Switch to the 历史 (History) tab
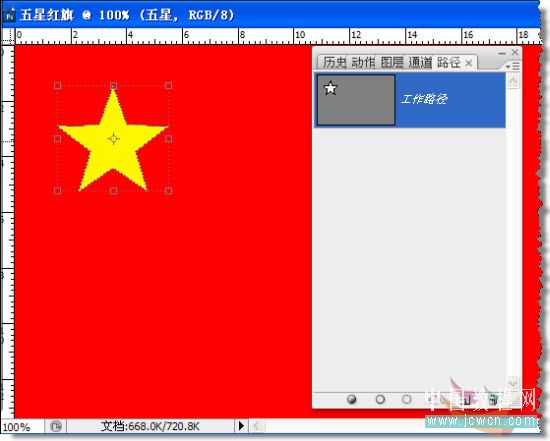 click(334, 63)
